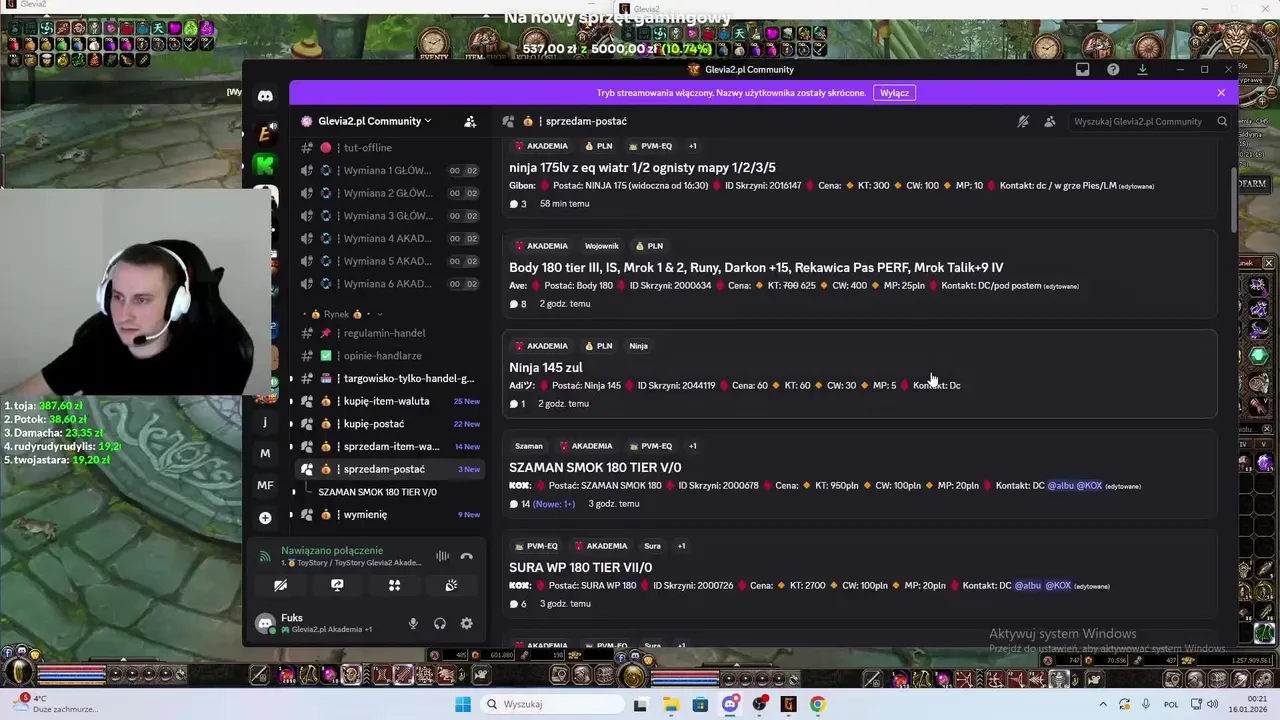Viewport: 1280px width, 720px height.
Task: Show extra tags +1 on SZAMAN SMOK post
Action: pyautogui.click(x=693, y=446)
